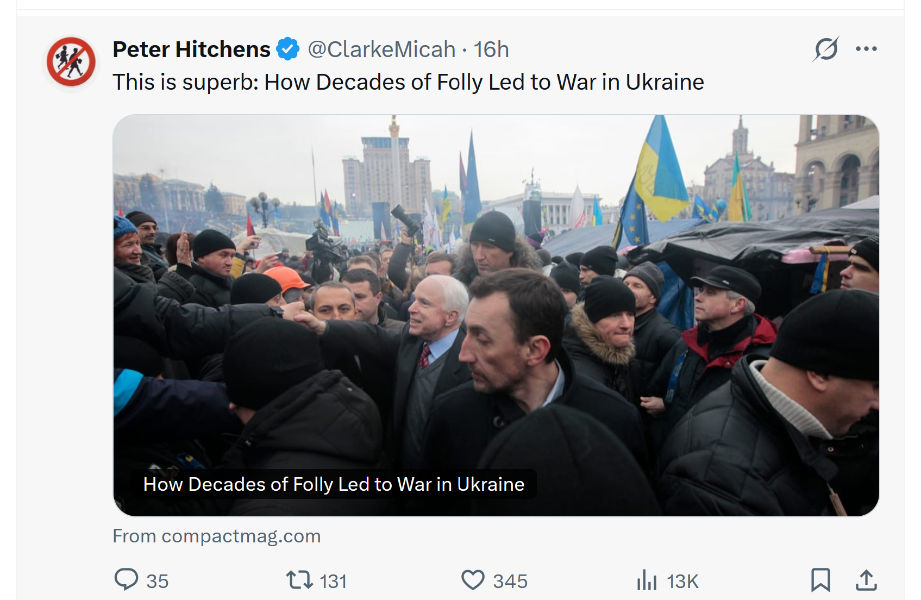Click the headline caption on the card
This screenshot has height=600, width=921.
tap(334, 484)
